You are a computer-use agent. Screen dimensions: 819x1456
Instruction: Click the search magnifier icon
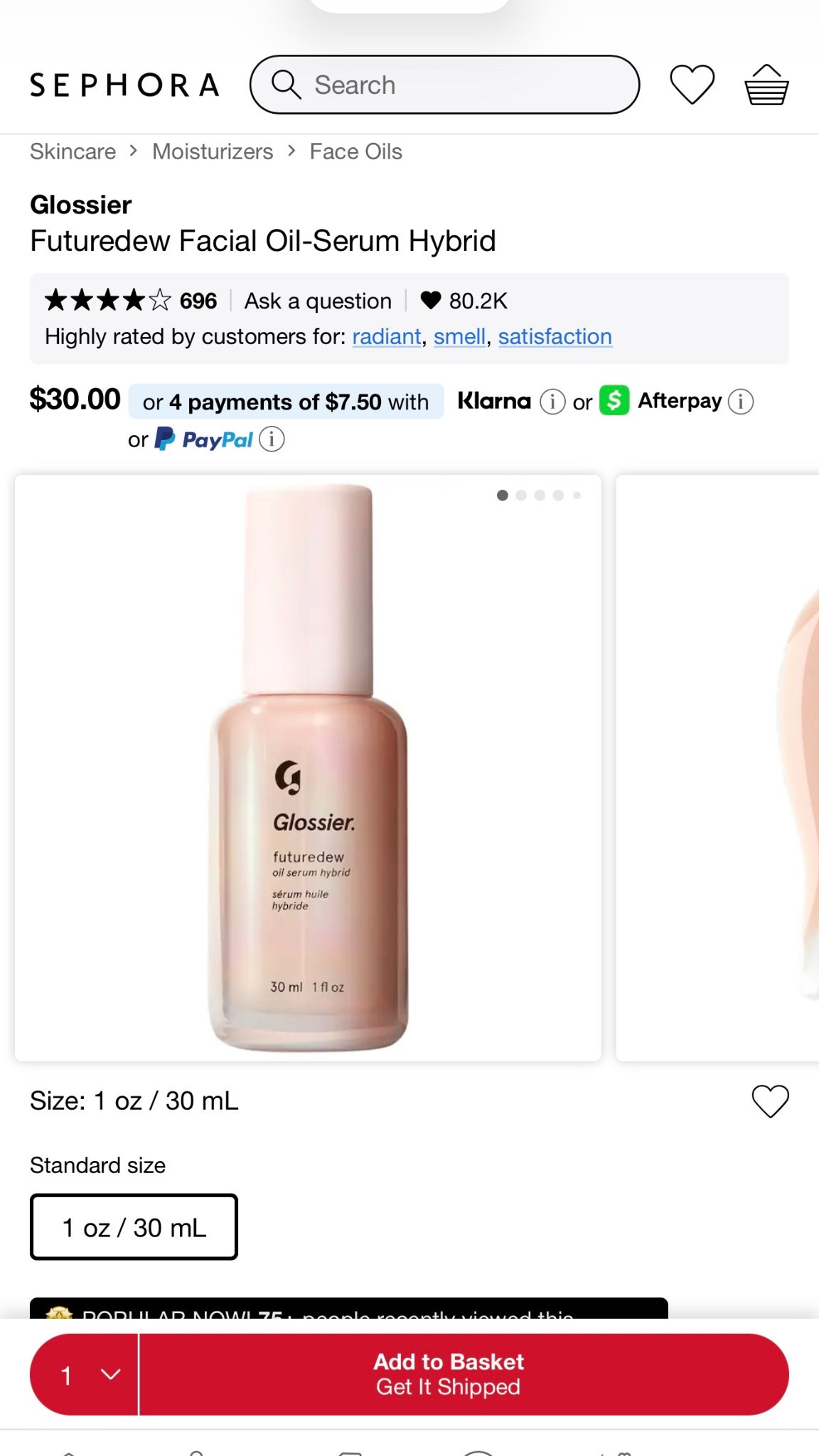(x=286, y=85)
